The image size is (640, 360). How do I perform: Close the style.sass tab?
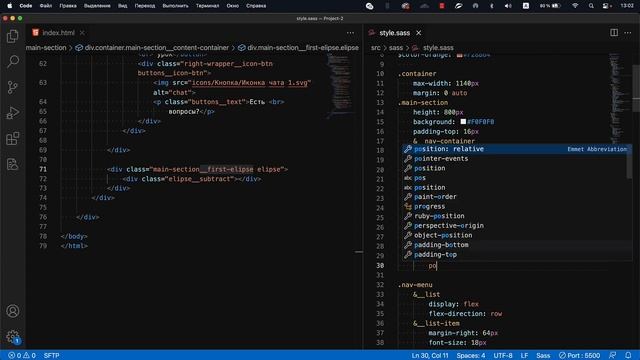coord(418,33)
